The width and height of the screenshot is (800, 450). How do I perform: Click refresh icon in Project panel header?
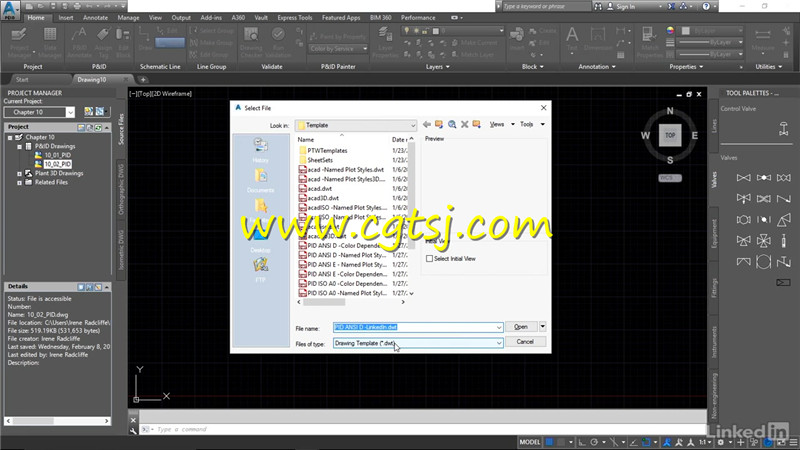point(98,127)
